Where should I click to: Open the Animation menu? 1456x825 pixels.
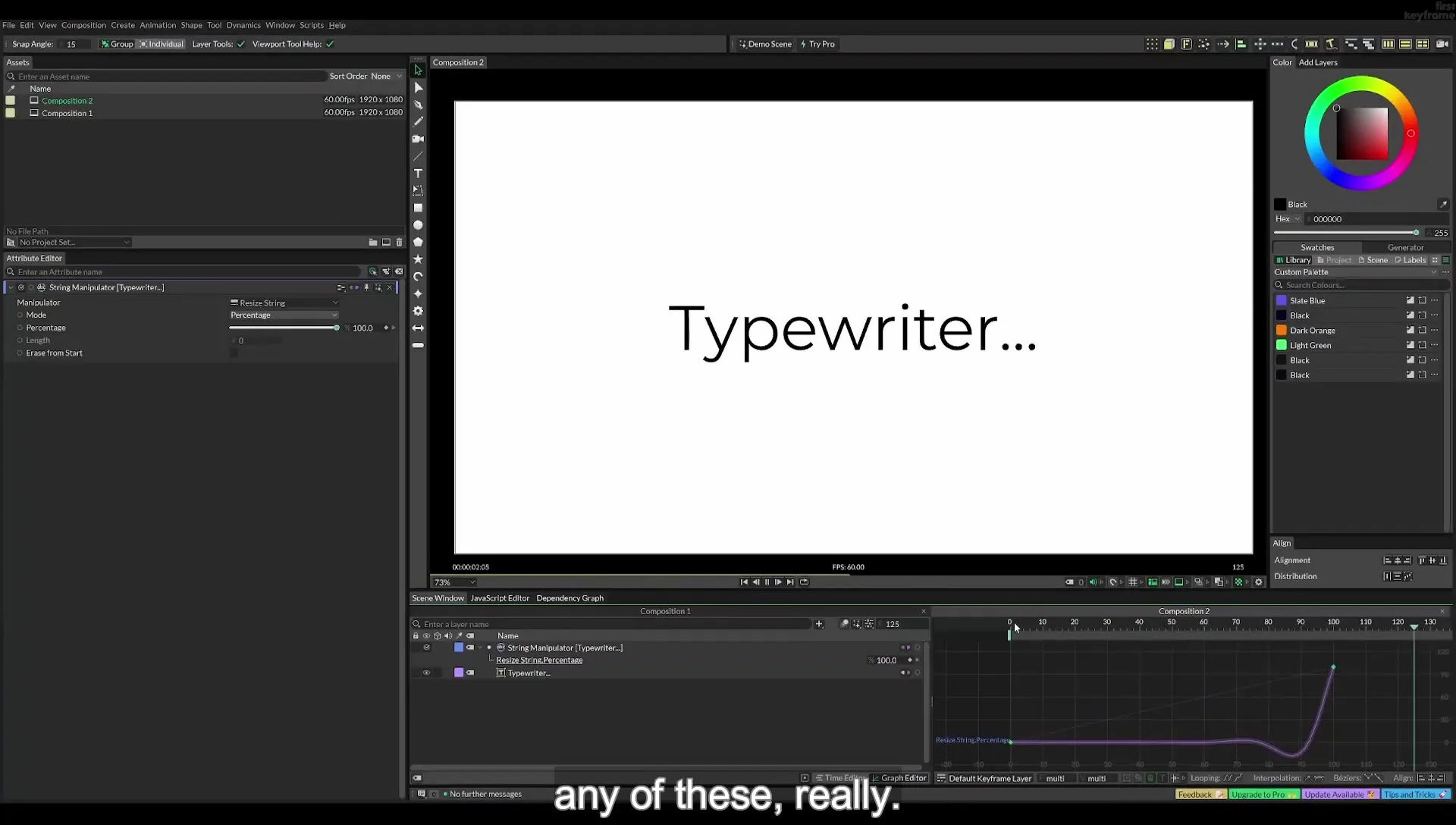click(x=158, y=25)
